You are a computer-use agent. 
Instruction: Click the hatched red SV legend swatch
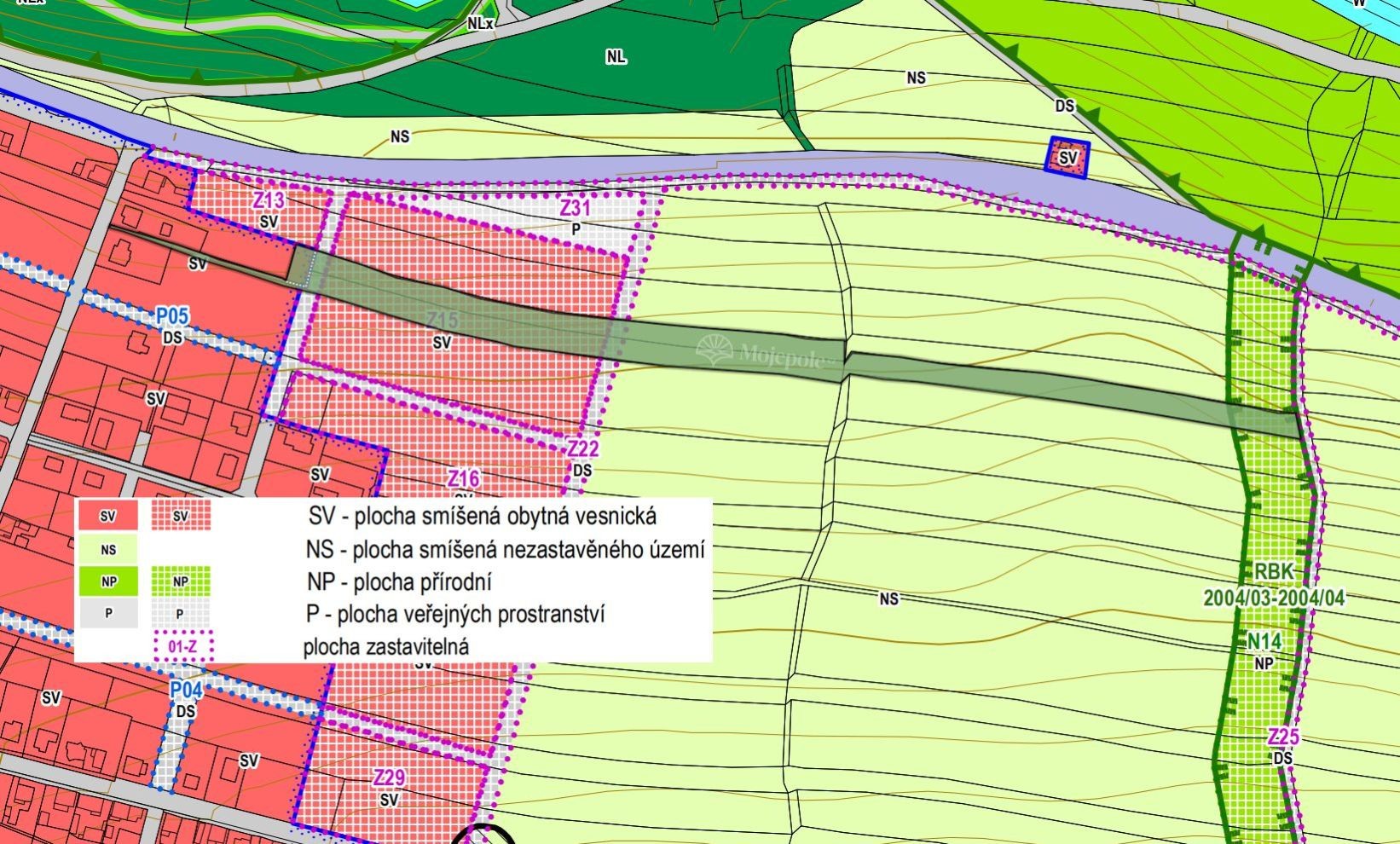click(181, 516)
